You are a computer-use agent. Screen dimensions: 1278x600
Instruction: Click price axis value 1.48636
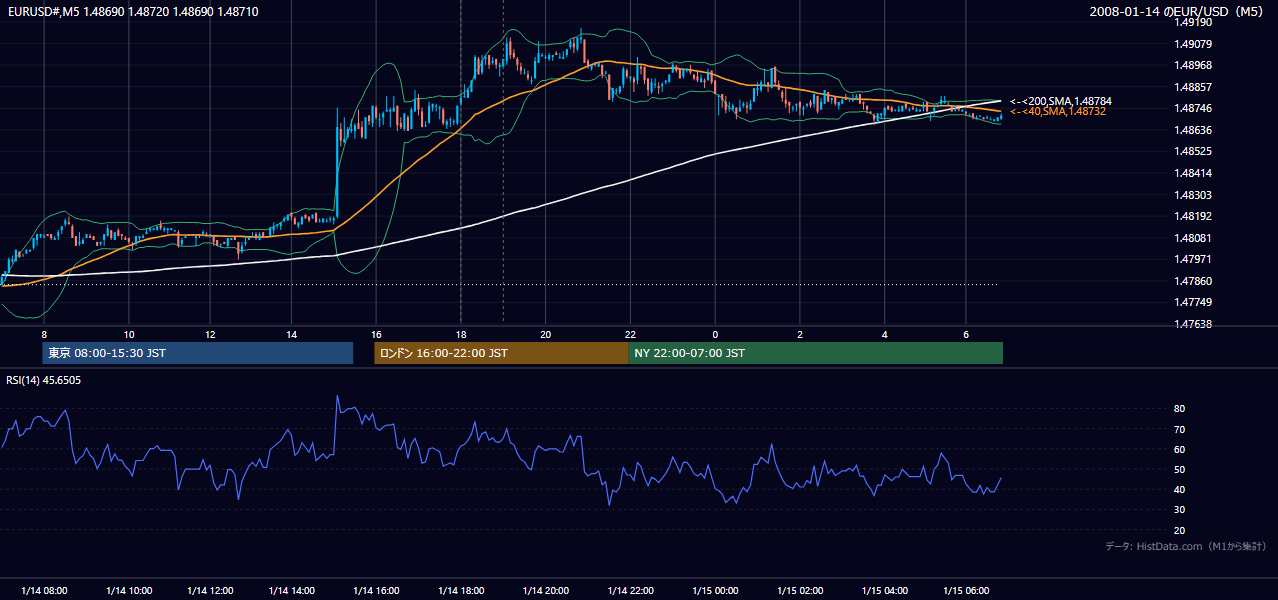(1194, 130)
